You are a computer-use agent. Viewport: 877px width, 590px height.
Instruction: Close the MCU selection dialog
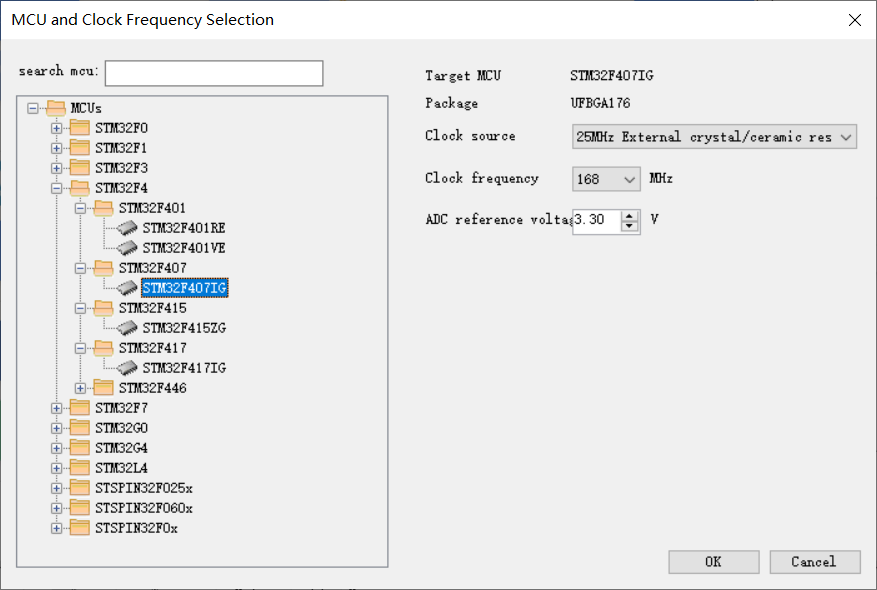(855, 20)
